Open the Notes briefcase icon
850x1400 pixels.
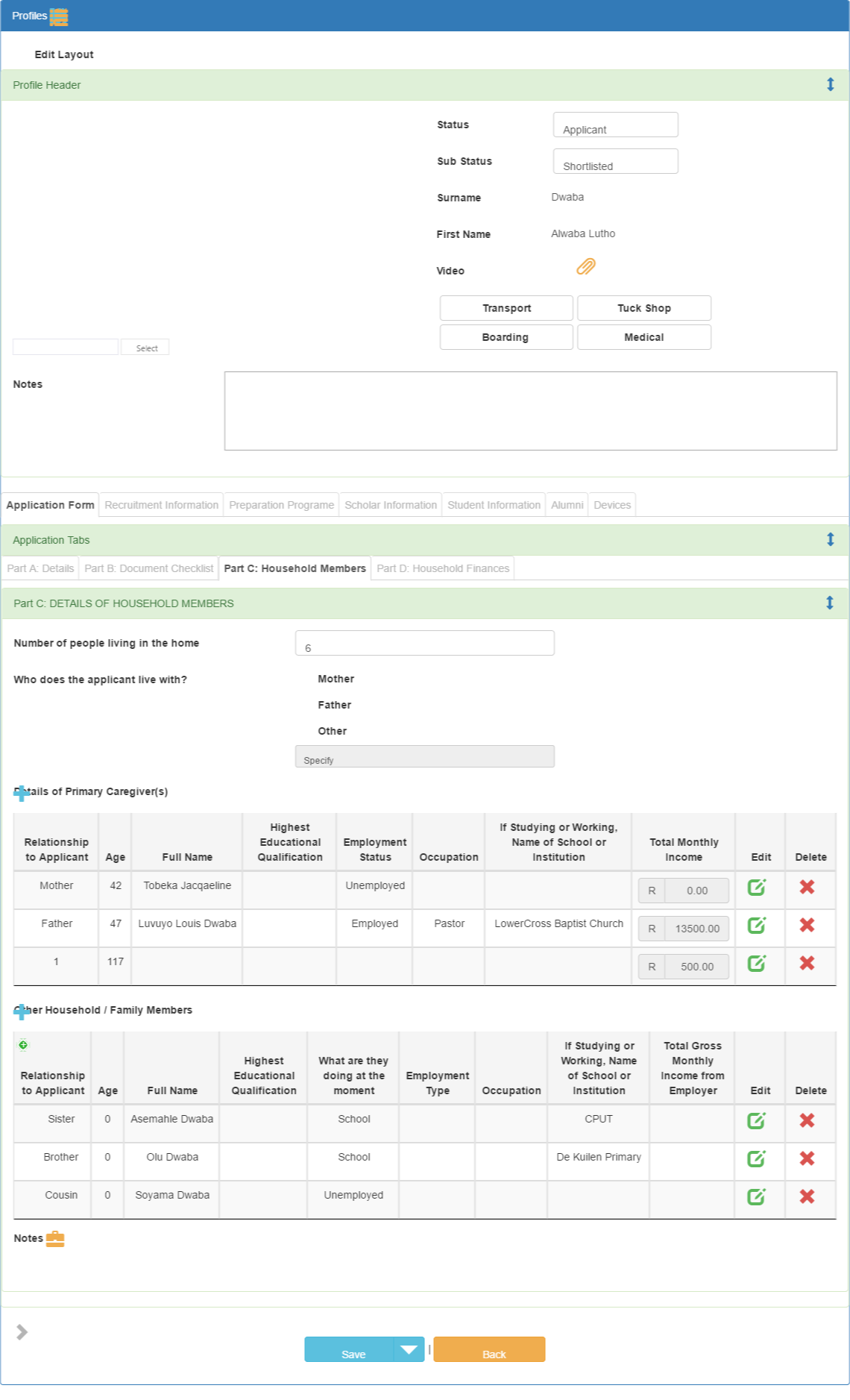pos(55,1239)
